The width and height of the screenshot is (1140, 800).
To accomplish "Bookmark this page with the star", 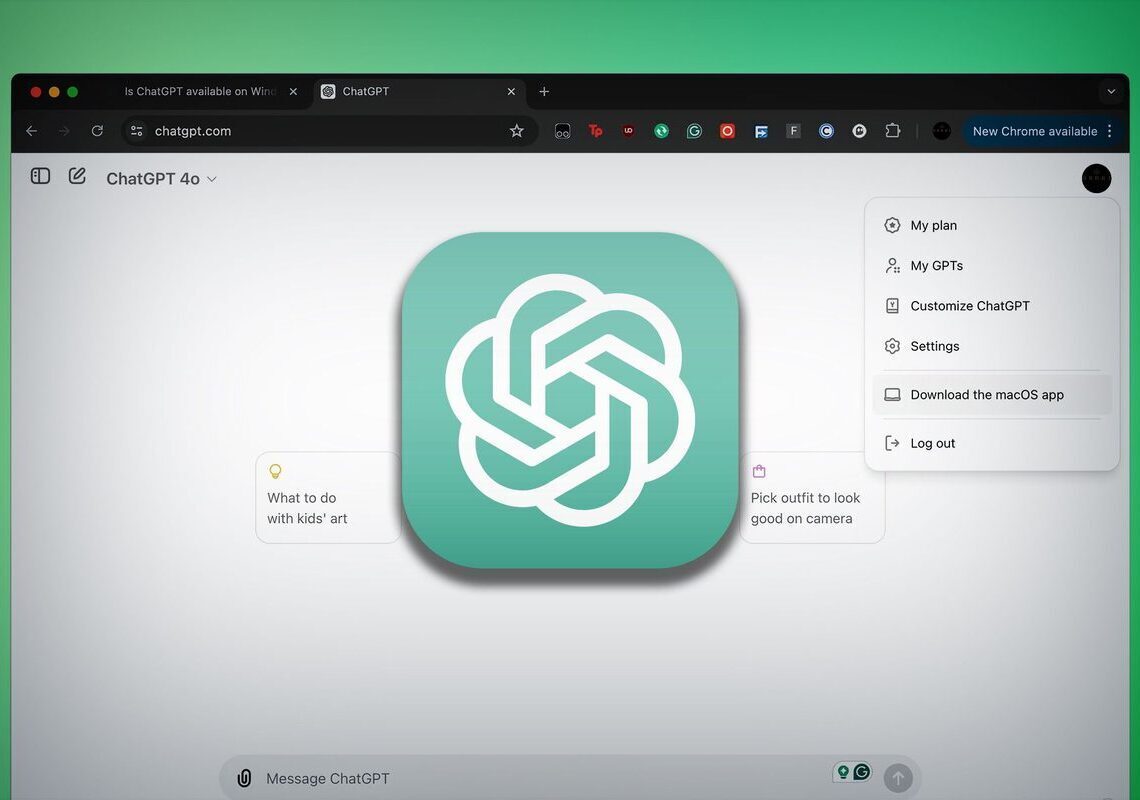I will 516,131.
